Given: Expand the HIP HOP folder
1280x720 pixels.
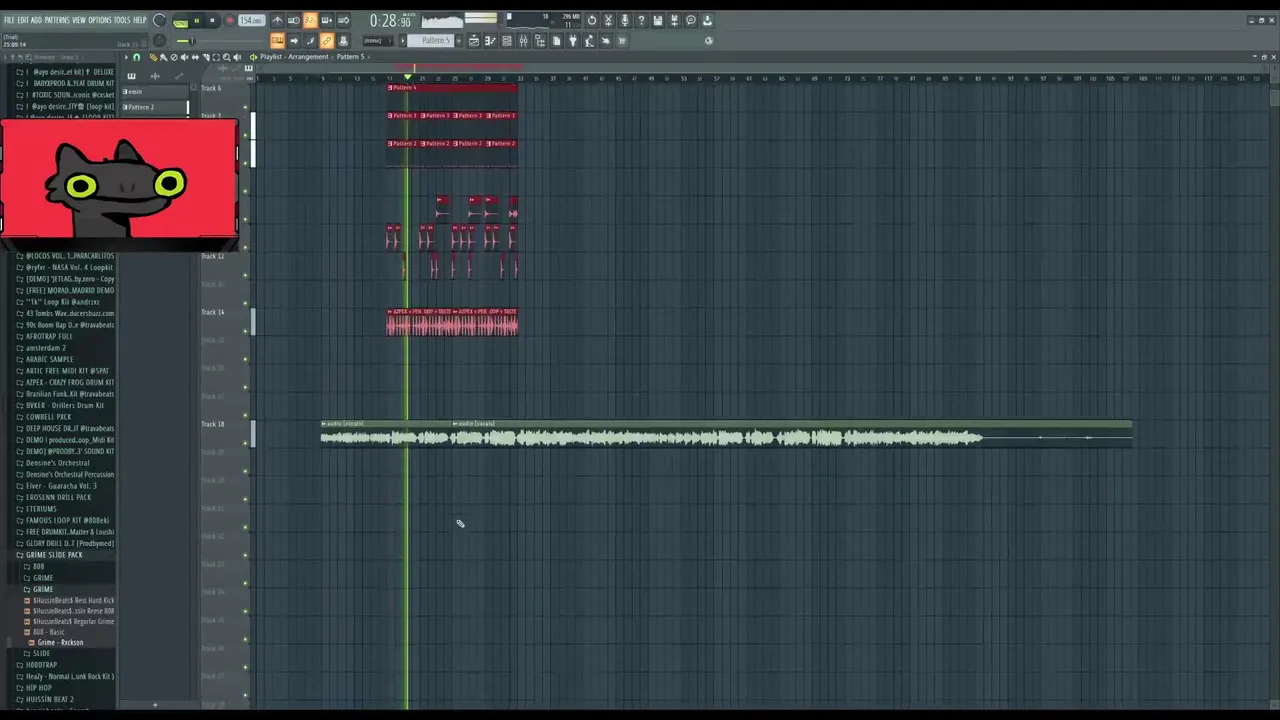Looking at the screenshot, I should point(38,688).
